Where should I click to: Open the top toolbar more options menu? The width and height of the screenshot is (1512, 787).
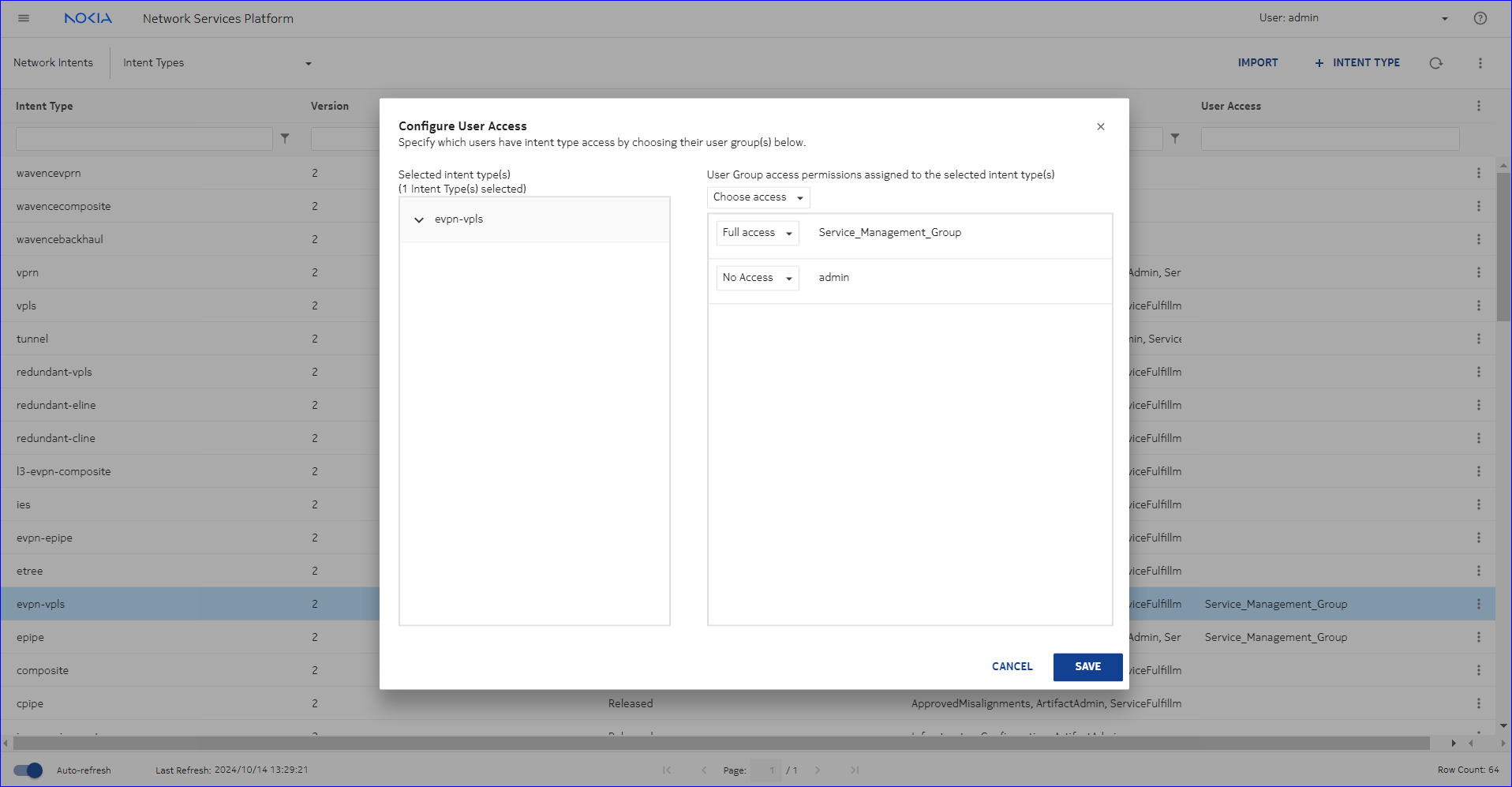[x=1480, y=63]
